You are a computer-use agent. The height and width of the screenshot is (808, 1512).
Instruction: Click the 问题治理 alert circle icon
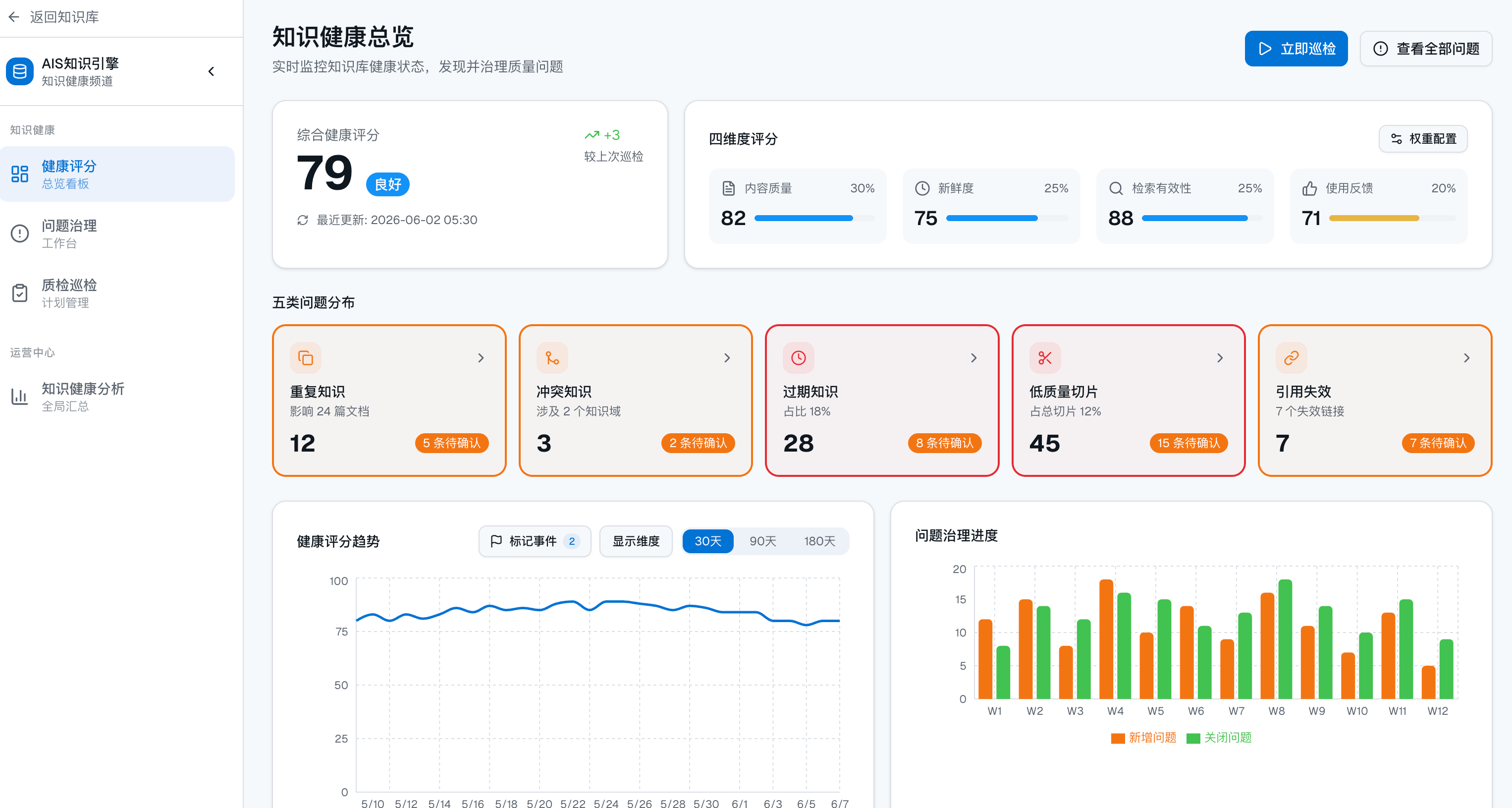pos(20,233)
